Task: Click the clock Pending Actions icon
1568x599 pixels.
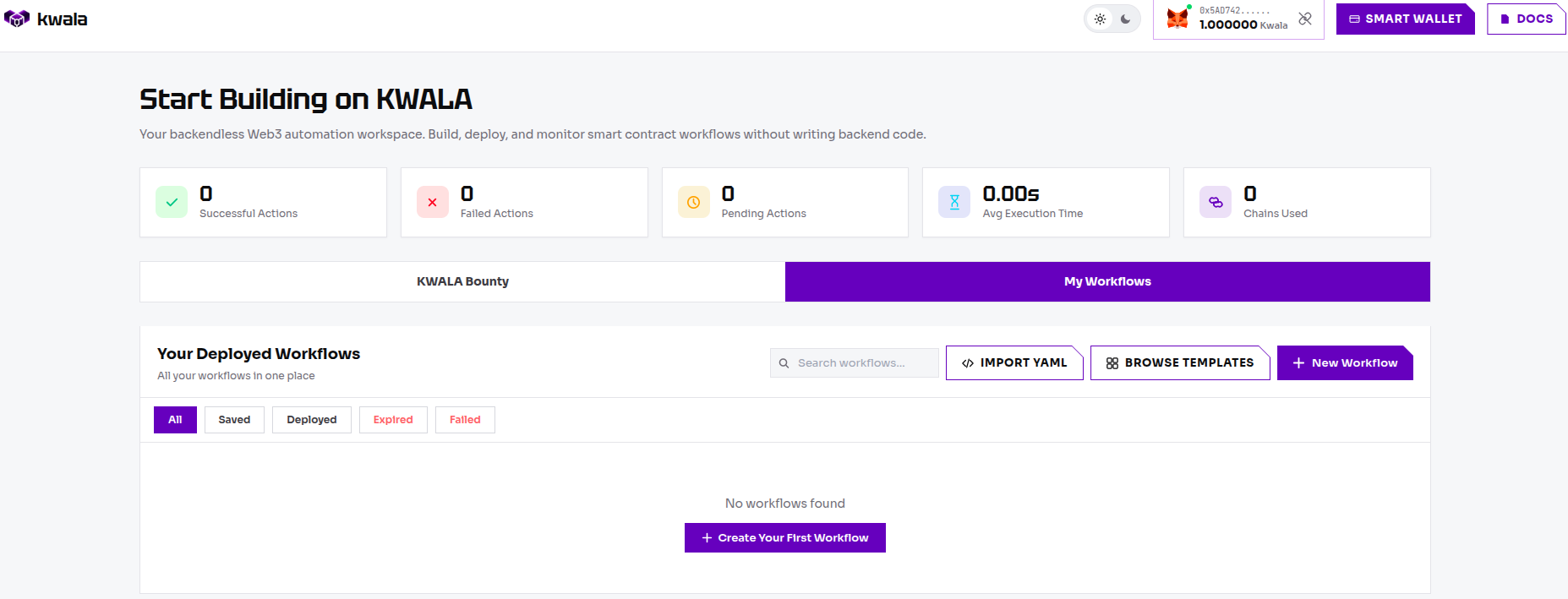Action: pos(694,202)
